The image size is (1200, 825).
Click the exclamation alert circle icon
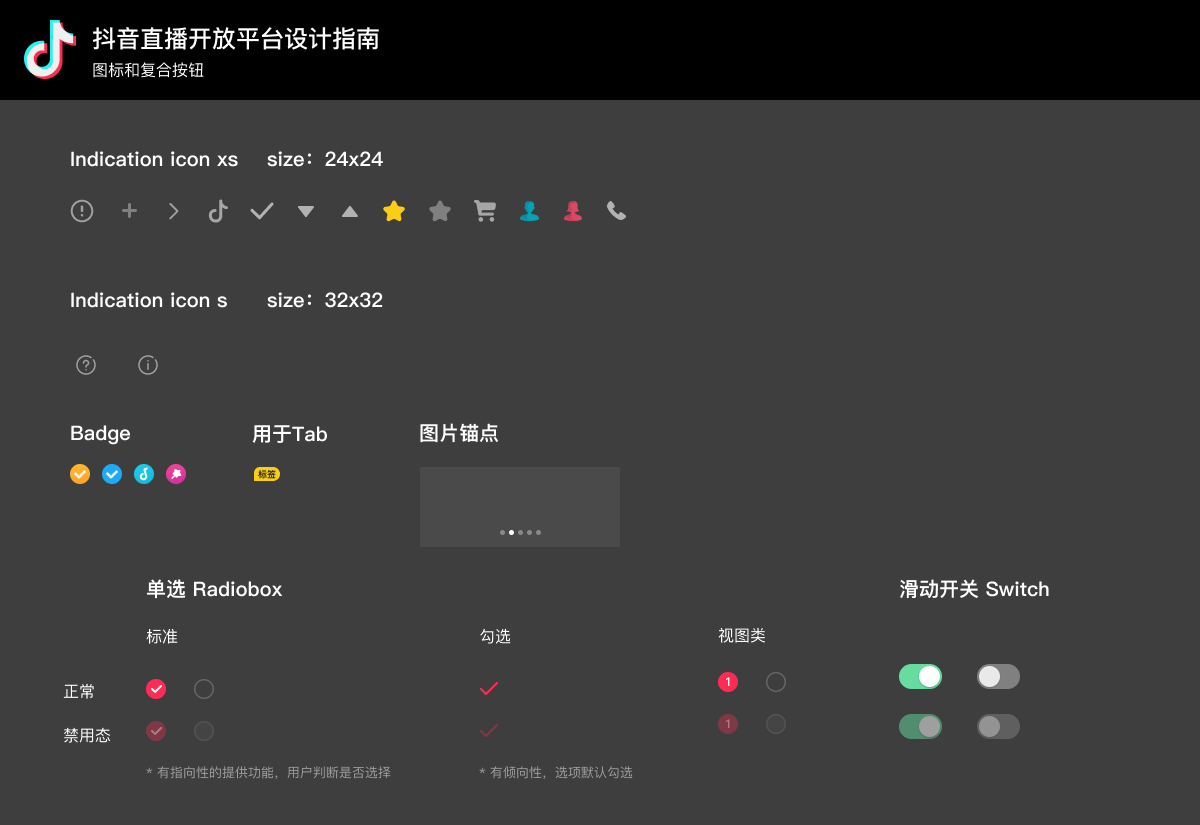click(x=82, y=211)
